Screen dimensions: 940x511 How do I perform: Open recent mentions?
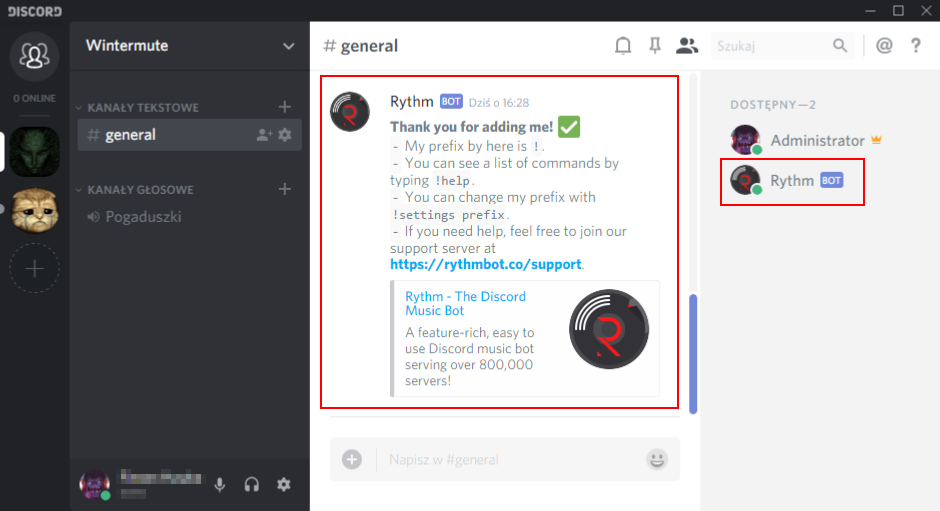[x=884, y=46]
